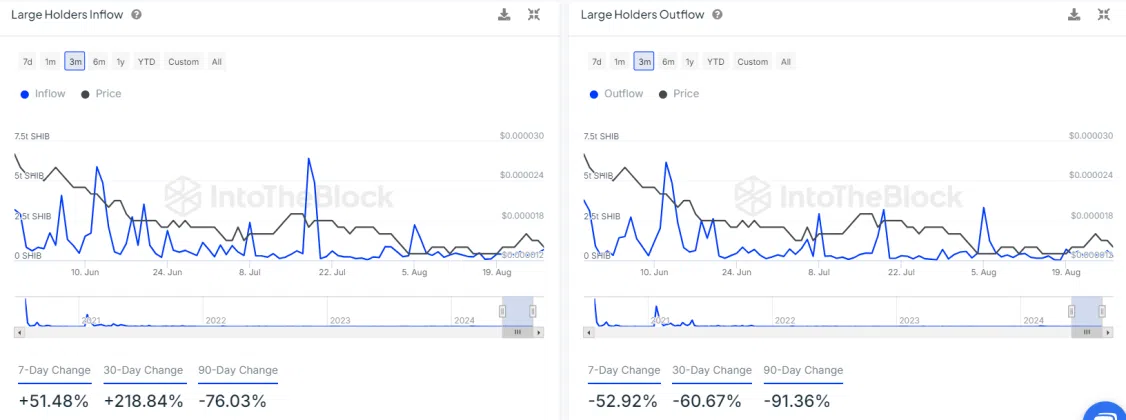This screenshot has width=1126, height=420.
Task: Open help for Large Holders Inflow
Action: (x=136, y=15)
